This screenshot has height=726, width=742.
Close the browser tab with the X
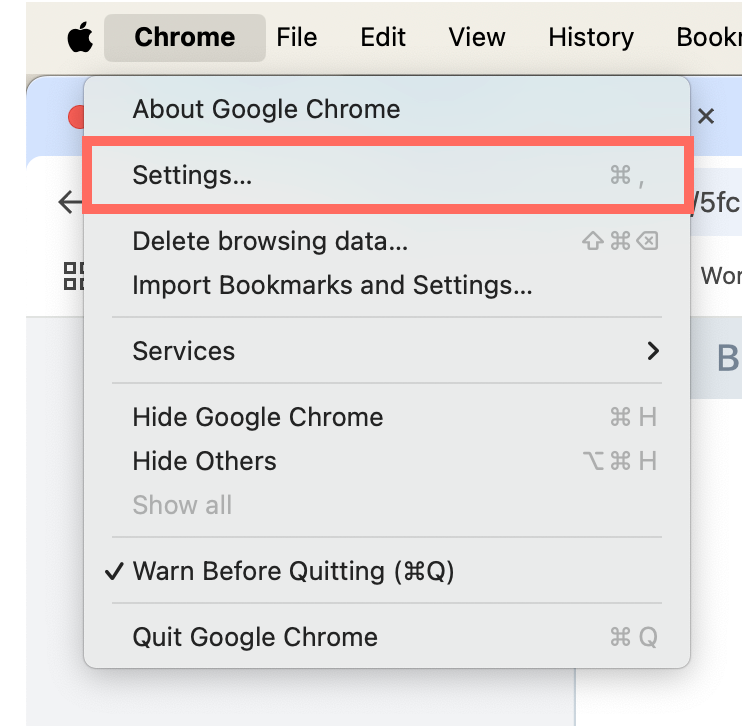[x=706, y=116]
